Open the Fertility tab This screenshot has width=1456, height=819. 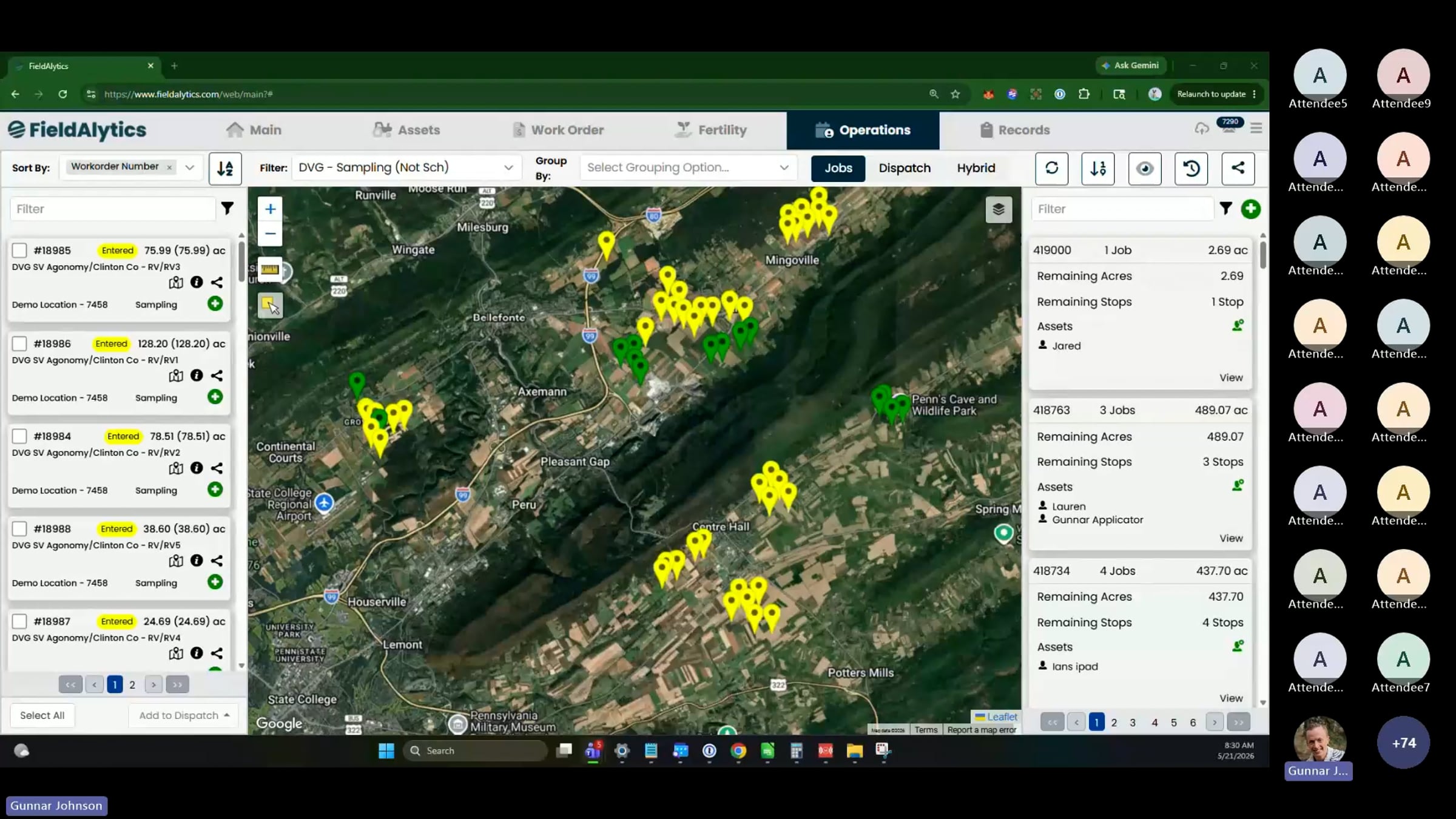[711, 130]
